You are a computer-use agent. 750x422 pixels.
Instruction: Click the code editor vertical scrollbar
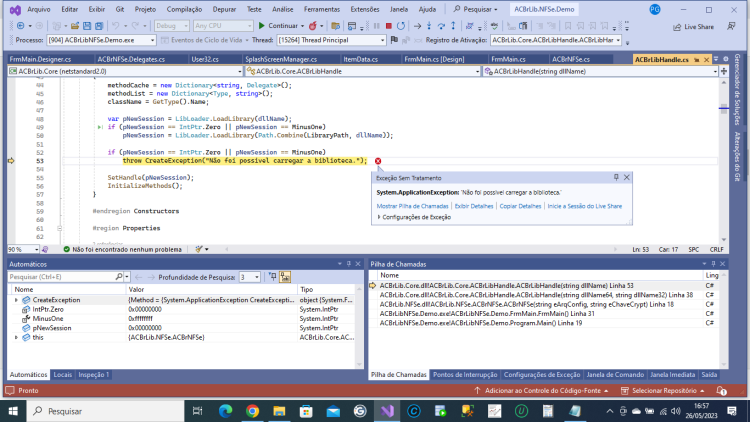point(724,160)
